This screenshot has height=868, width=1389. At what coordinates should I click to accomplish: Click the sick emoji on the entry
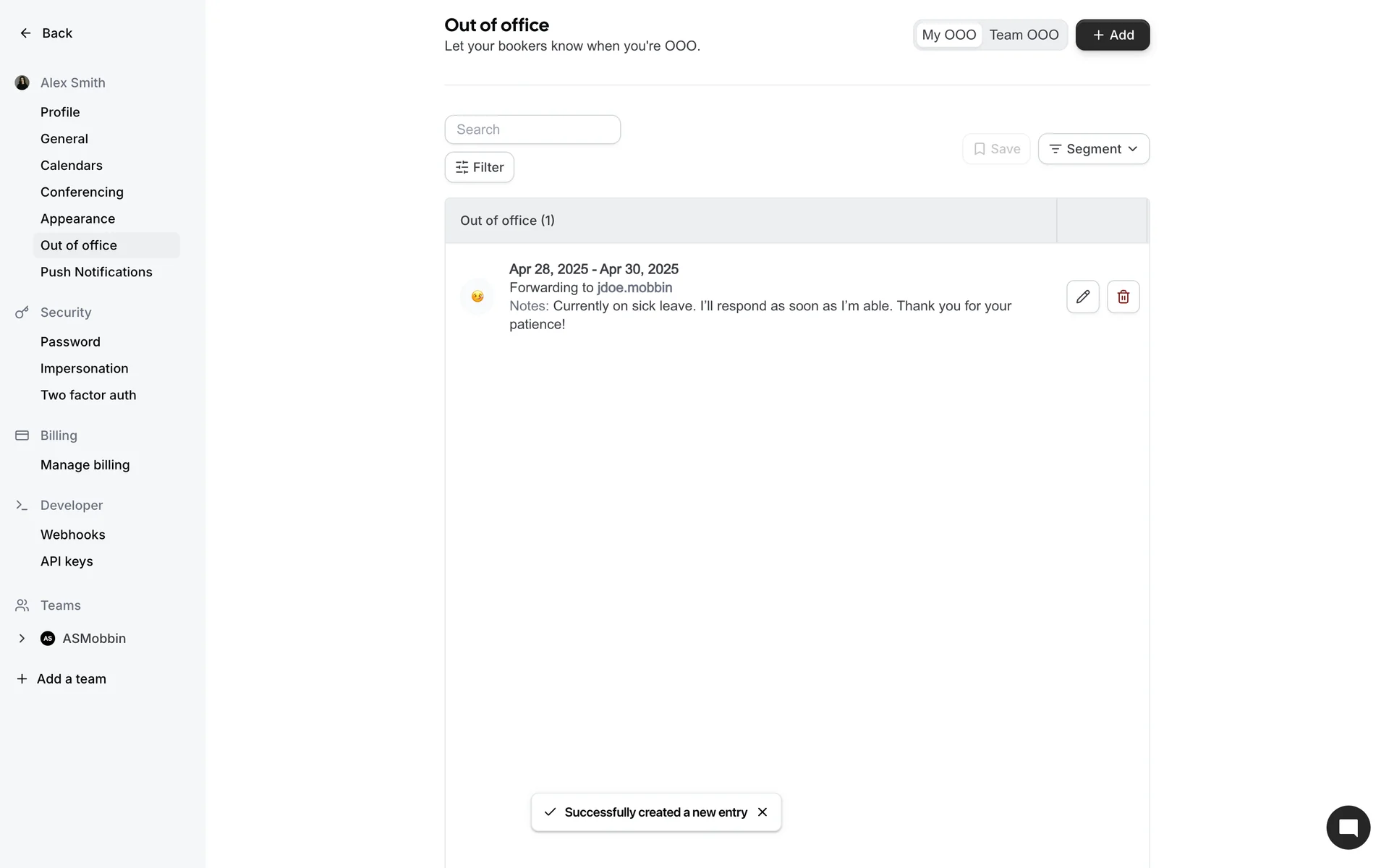click(x=477, y=297)
